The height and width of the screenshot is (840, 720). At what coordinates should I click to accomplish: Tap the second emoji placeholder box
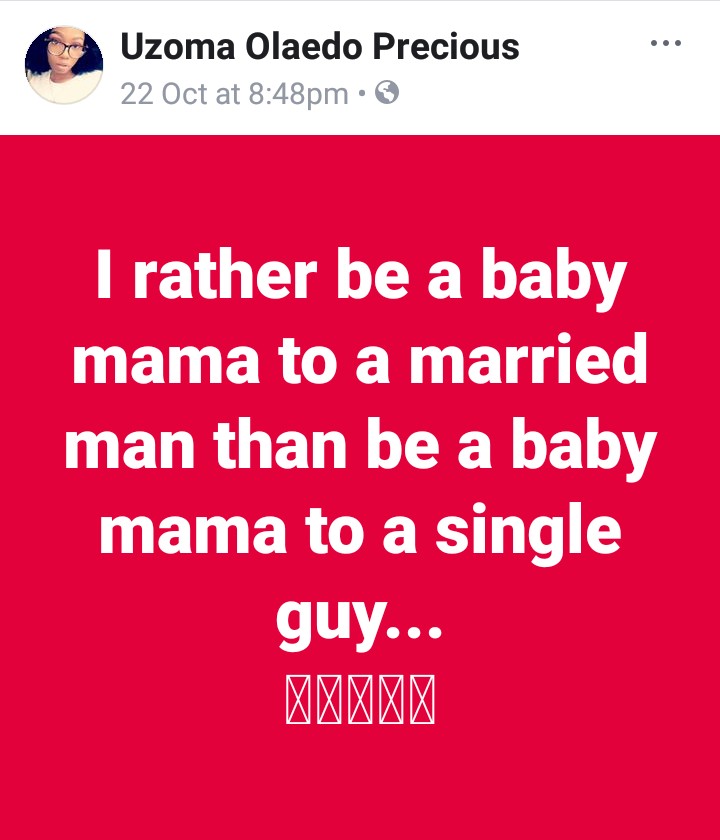(330, 700)
